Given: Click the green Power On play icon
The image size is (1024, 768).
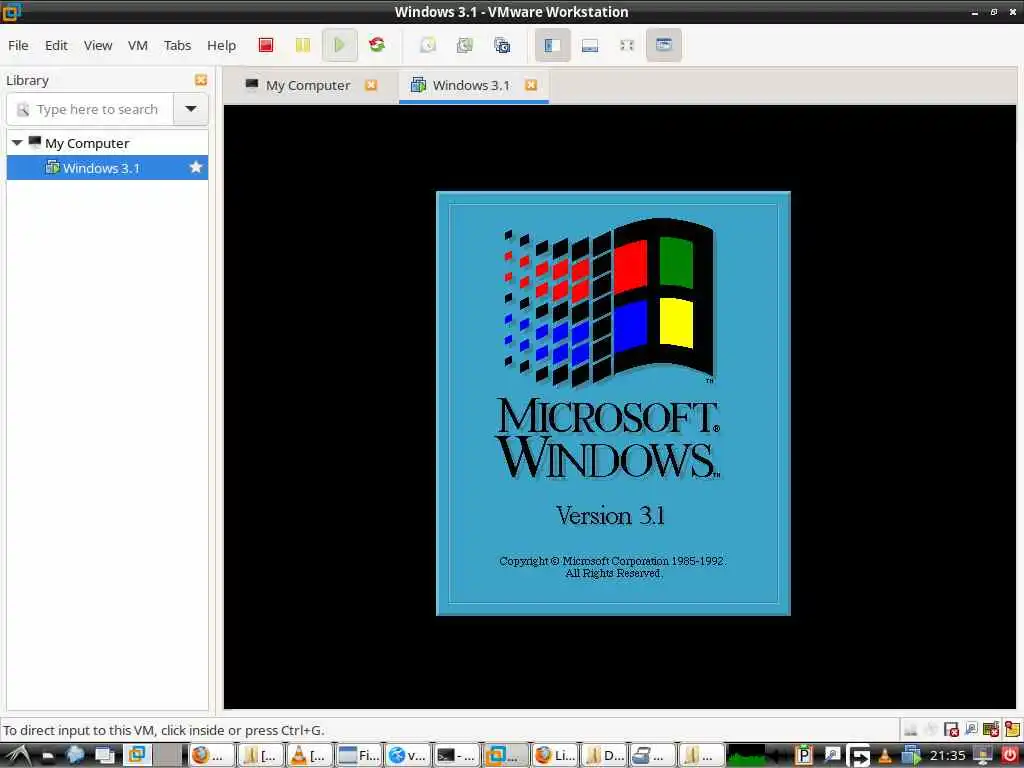Looking at the screenshot, I should pos(340,45).
